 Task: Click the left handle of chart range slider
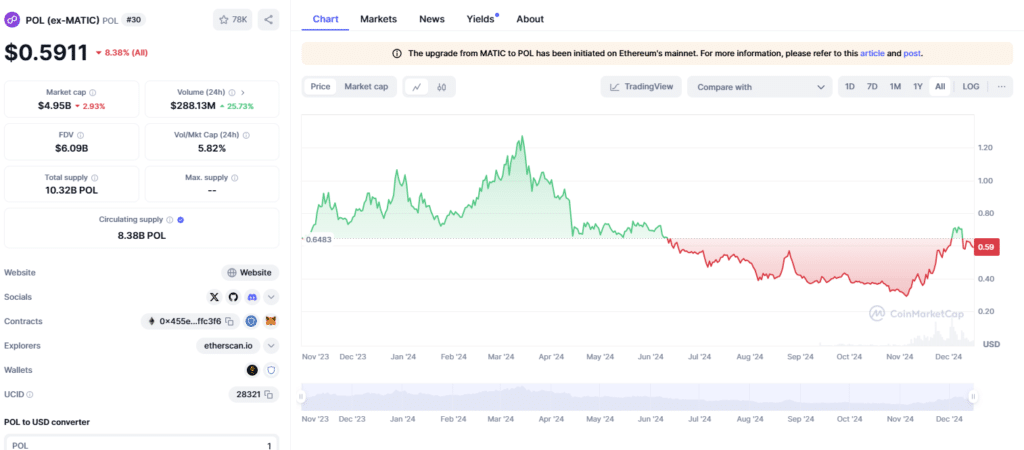302,396
